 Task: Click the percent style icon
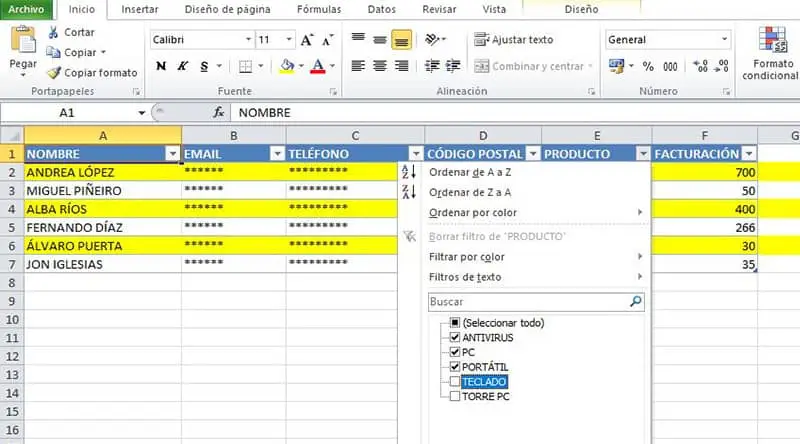(x=647, y=66)
